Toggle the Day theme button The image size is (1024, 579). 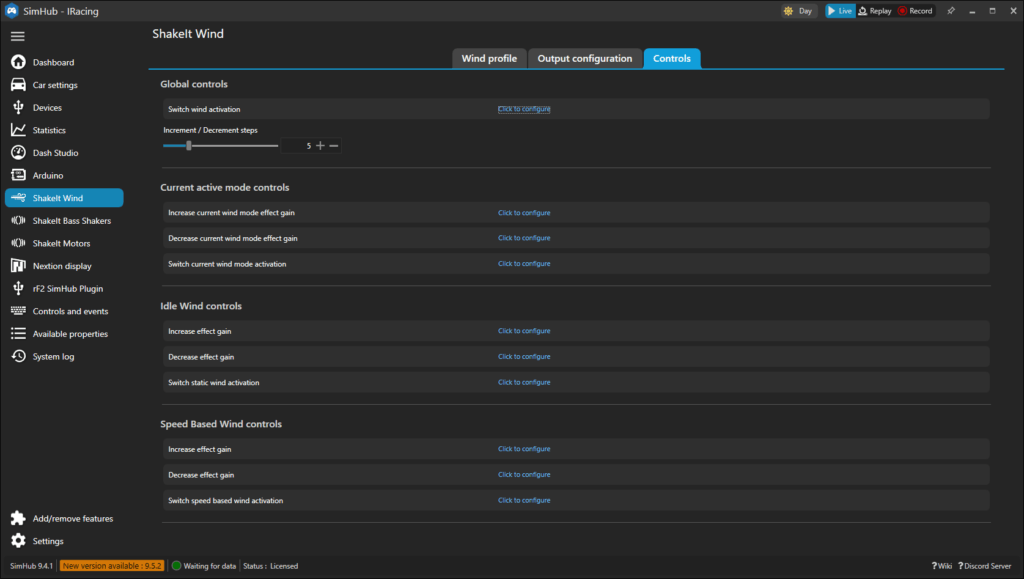(x=799, y=11)
